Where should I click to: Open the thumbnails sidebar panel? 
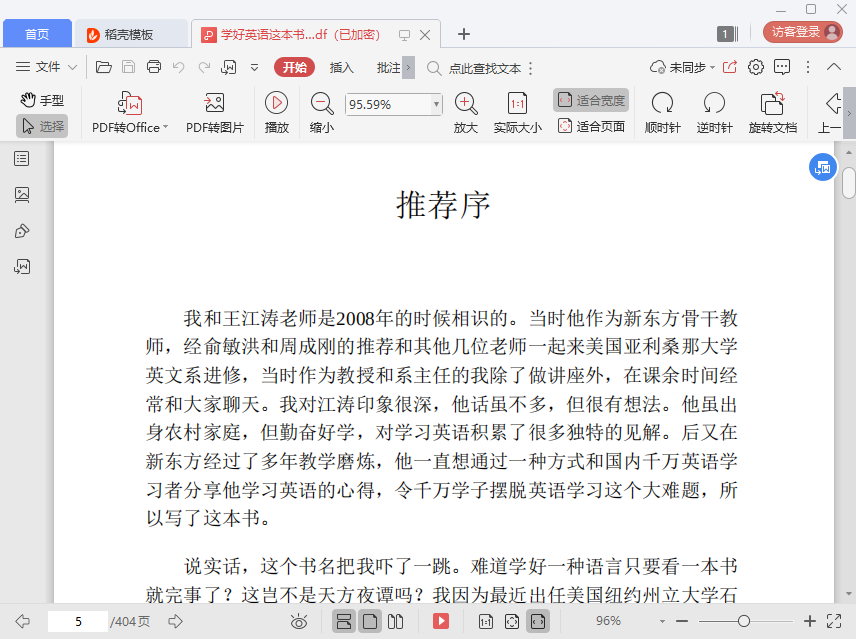pos(22,195)
